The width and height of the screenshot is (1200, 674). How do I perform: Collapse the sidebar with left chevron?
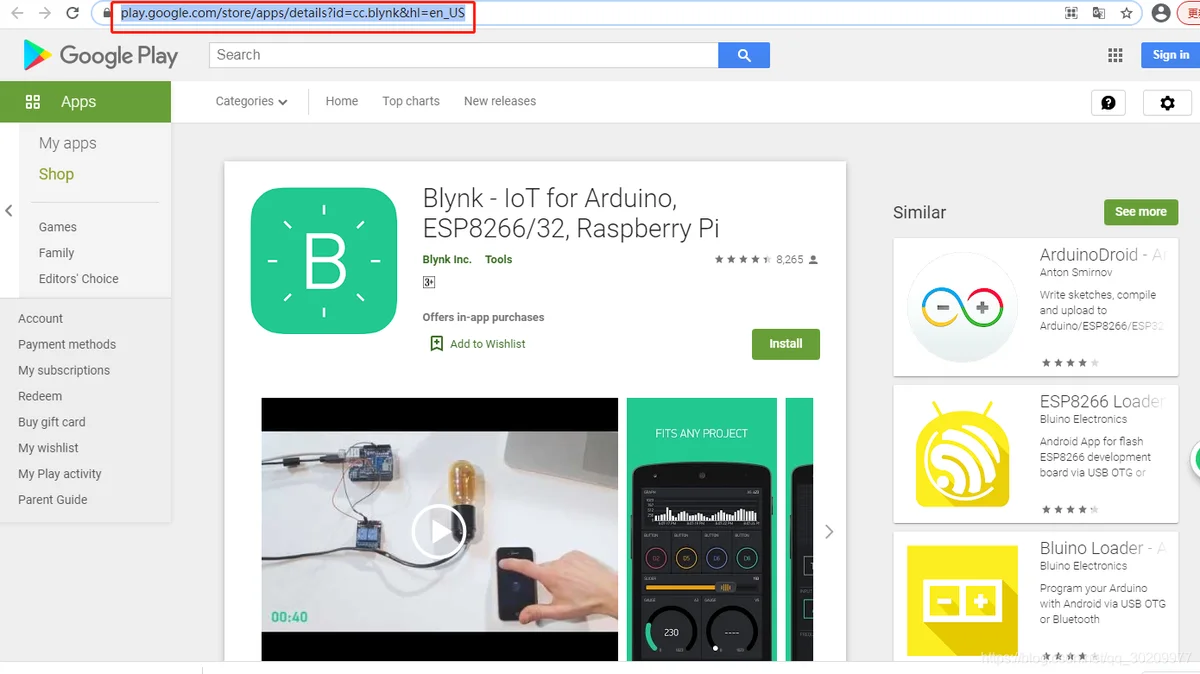(x=9, y=211)
